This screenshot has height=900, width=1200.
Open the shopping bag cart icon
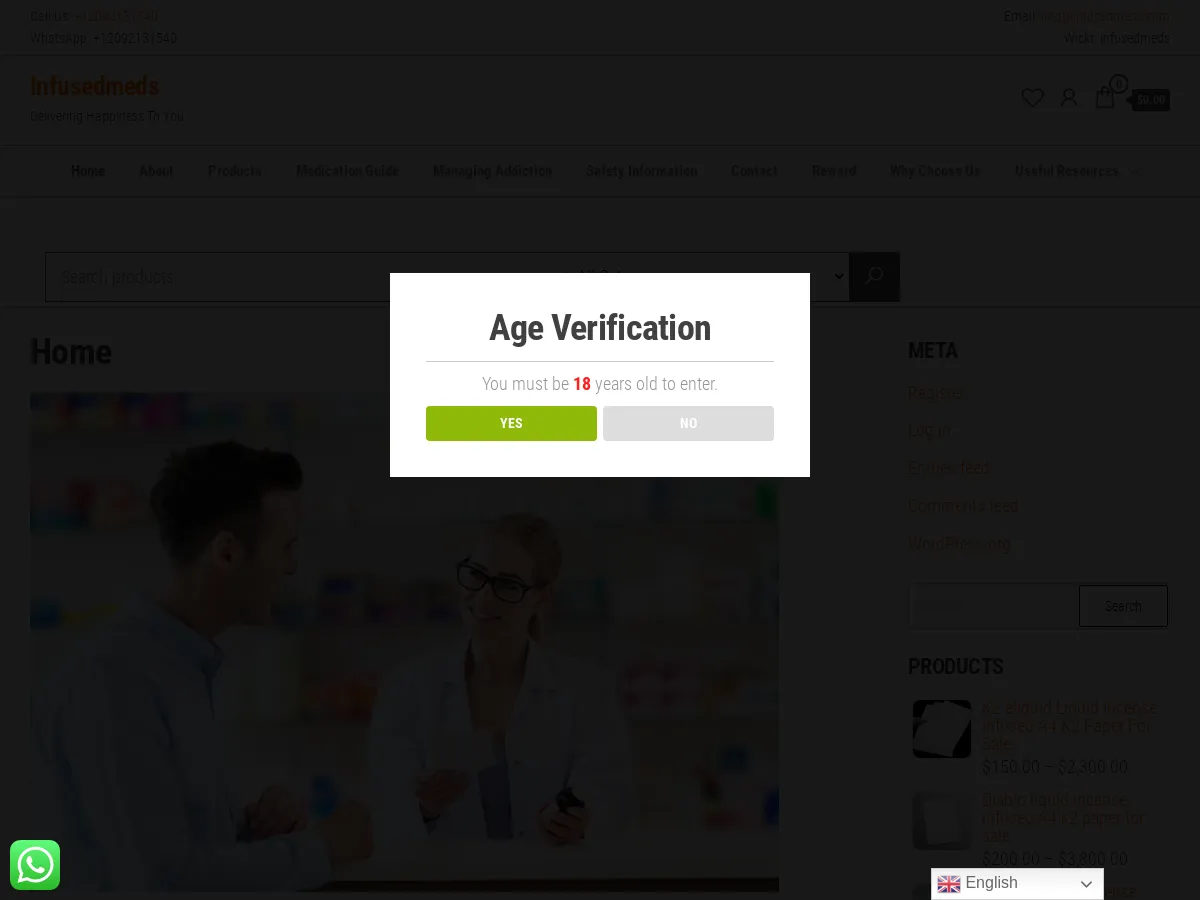point(1105,98)
